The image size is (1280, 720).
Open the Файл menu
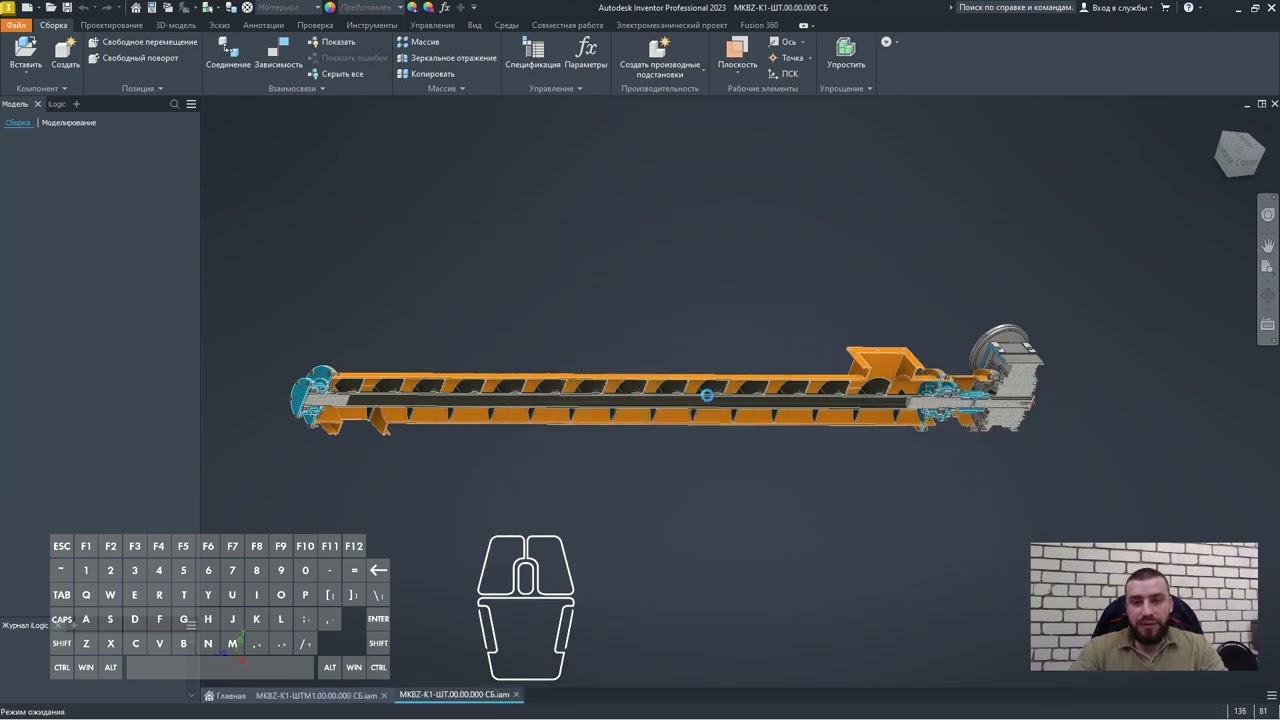(16, 25)
